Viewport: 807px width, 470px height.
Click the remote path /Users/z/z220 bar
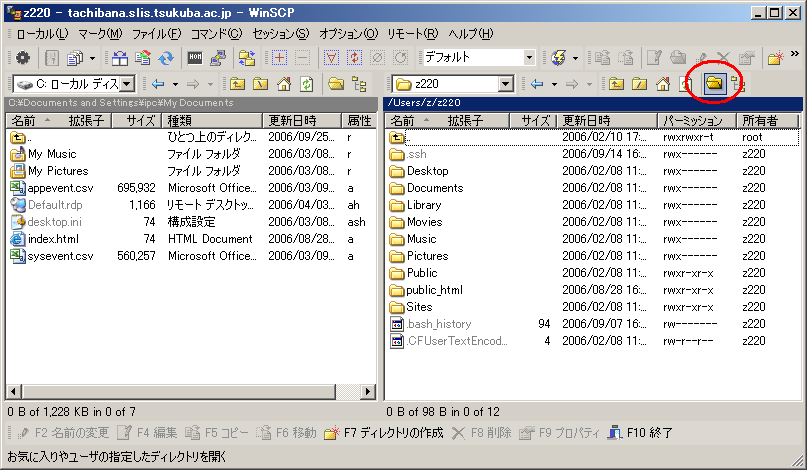(x=593, y=103)
